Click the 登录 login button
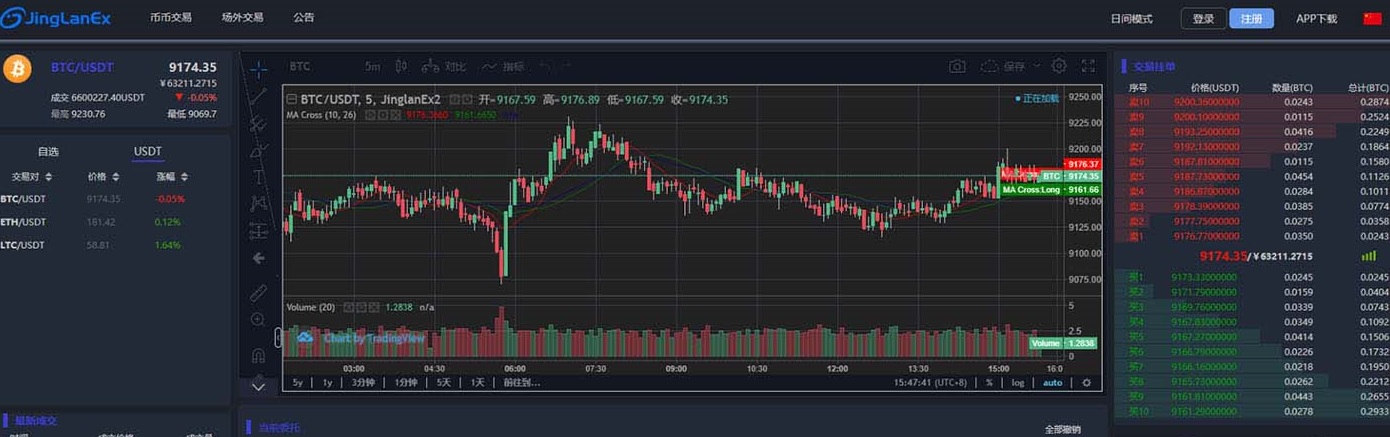The height and width of the screenshot is (437, 1390). (x=1203, y=19)
